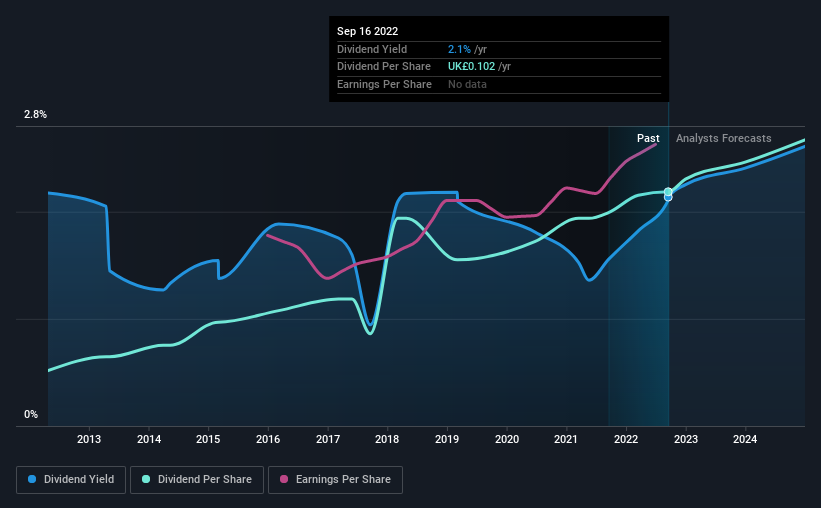Click the pink Earnings Per Share legend dot
Image resolution: width=821 pixels, height=508 pixels.
[x=284, y=479]
